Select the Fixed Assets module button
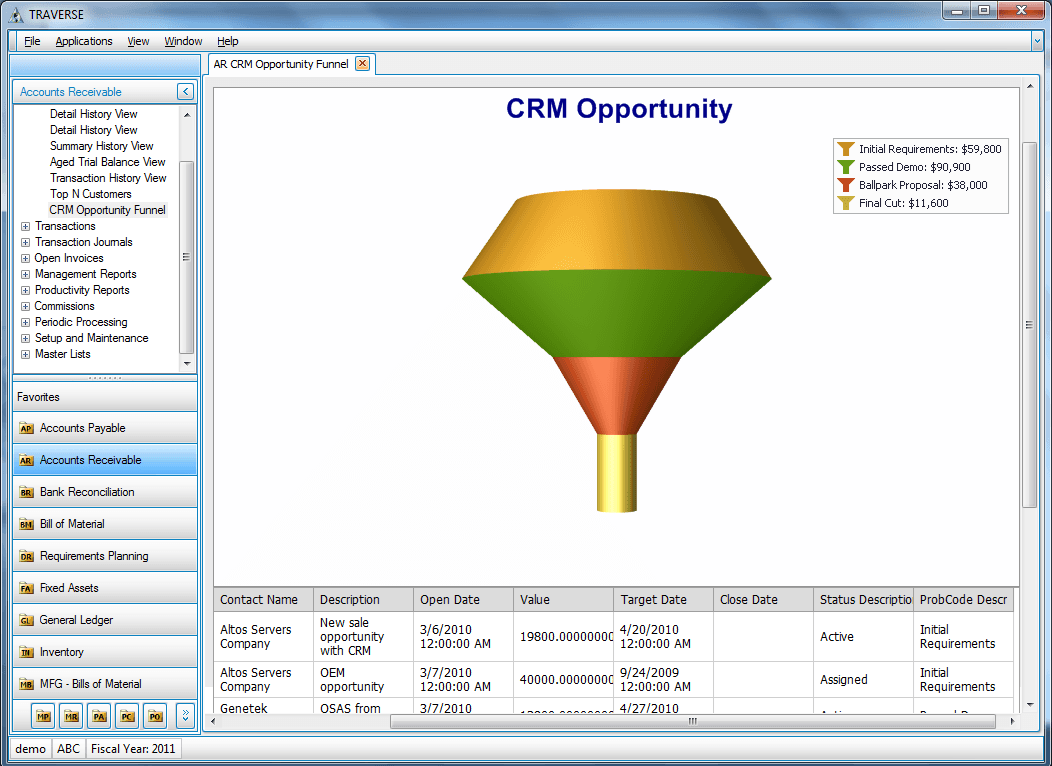The image size is (1052, 766). [x=105, y=588]
